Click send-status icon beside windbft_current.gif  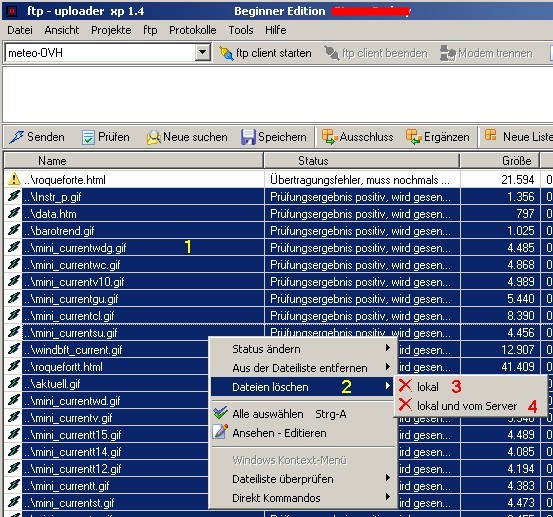click(x=14, y=349)
